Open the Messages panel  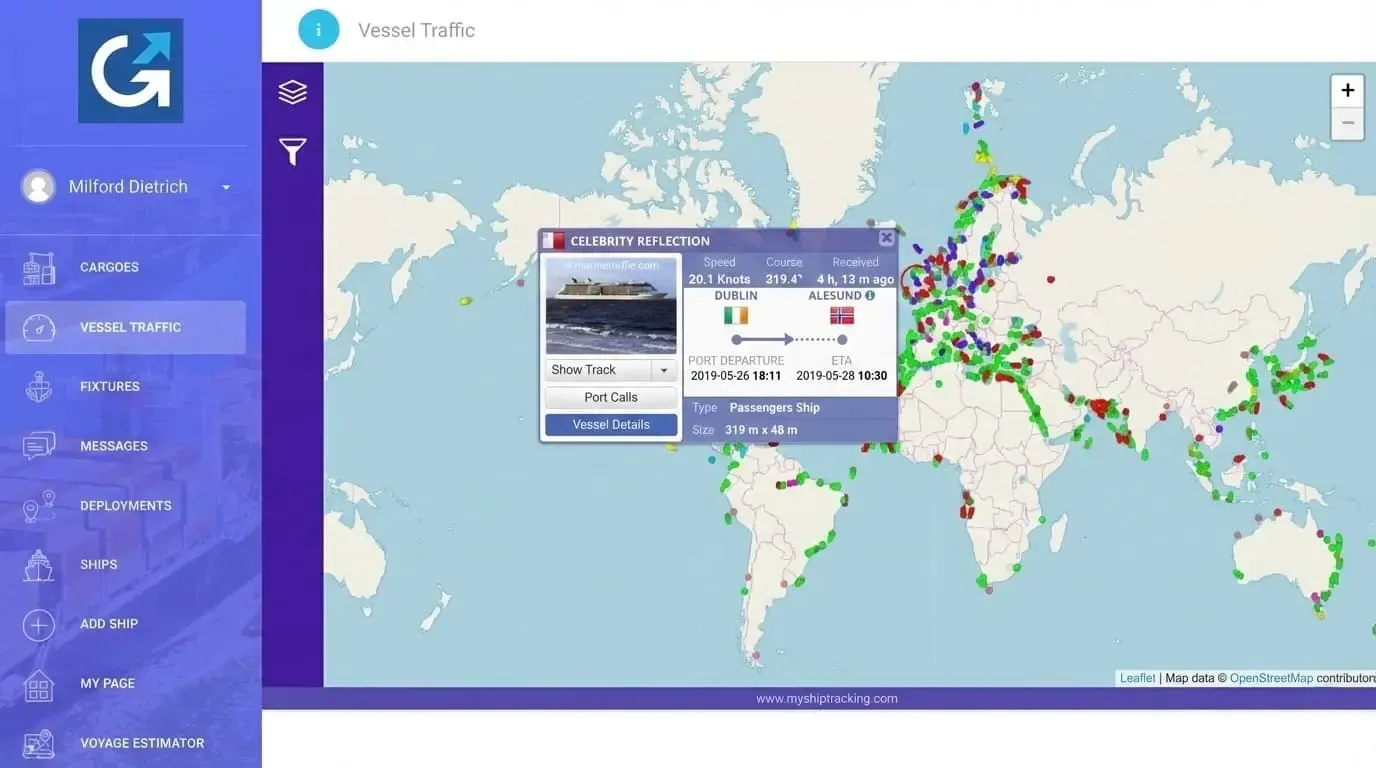113,445
